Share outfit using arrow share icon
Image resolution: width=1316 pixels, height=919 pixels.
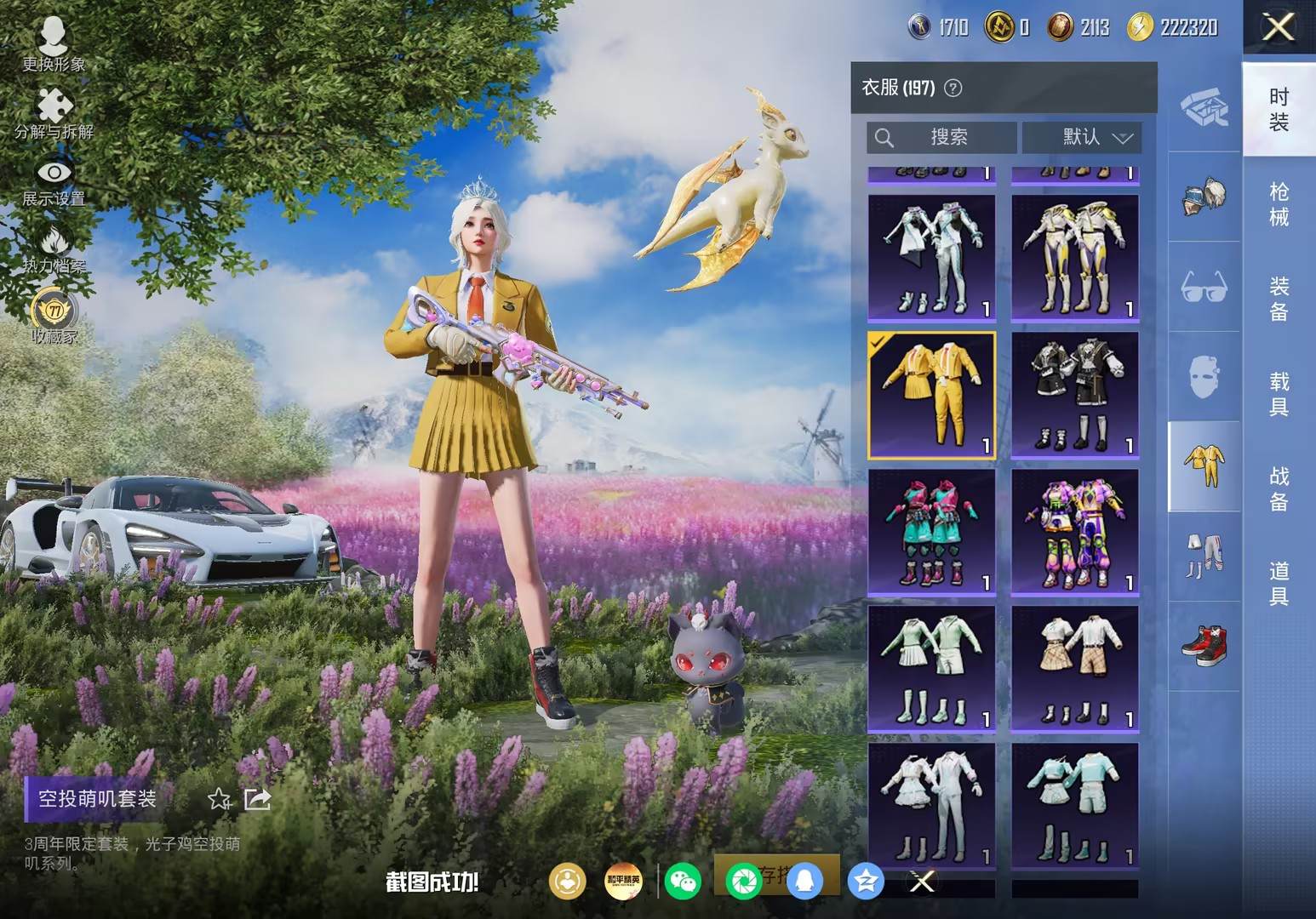tap(257, 799)
